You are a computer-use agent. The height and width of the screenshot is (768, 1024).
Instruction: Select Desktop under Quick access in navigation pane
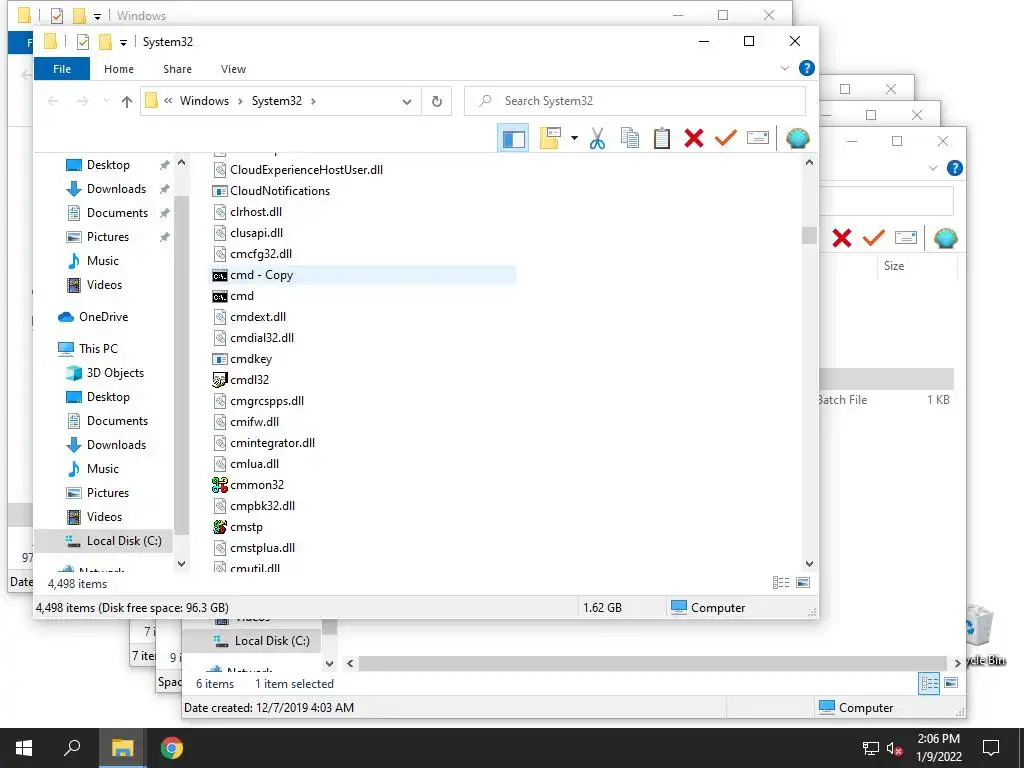pyautogui.click(x=108, y=165)
